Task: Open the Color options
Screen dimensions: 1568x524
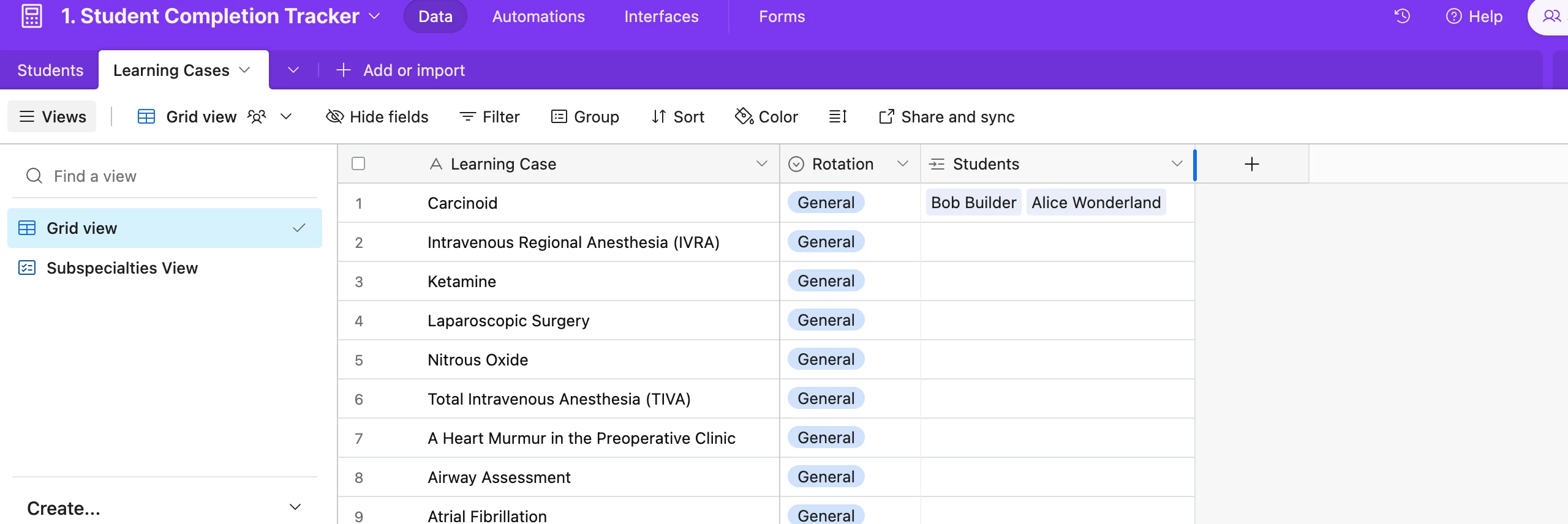Action: pyautogui.click(x=767, y=116)
